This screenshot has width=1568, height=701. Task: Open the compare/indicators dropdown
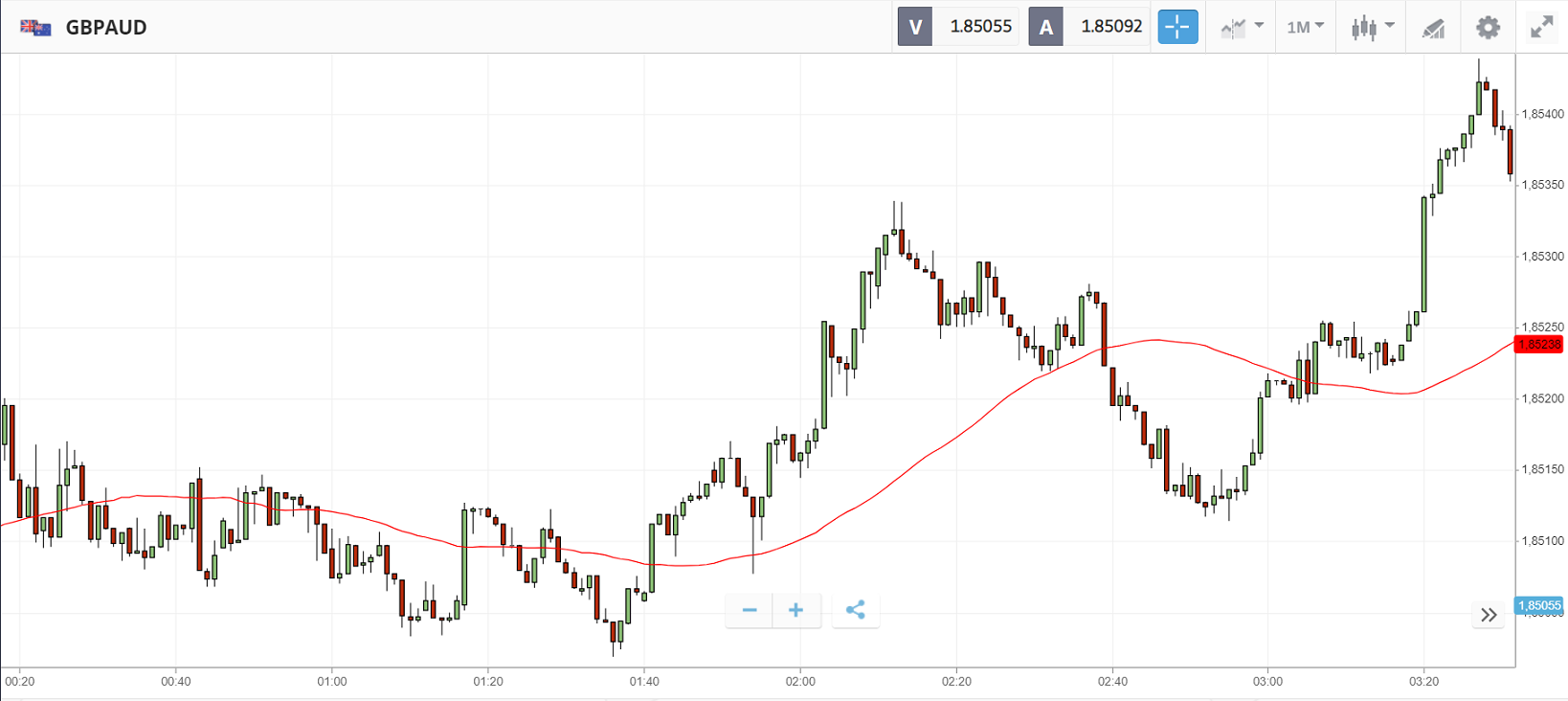click(1242, 27)
